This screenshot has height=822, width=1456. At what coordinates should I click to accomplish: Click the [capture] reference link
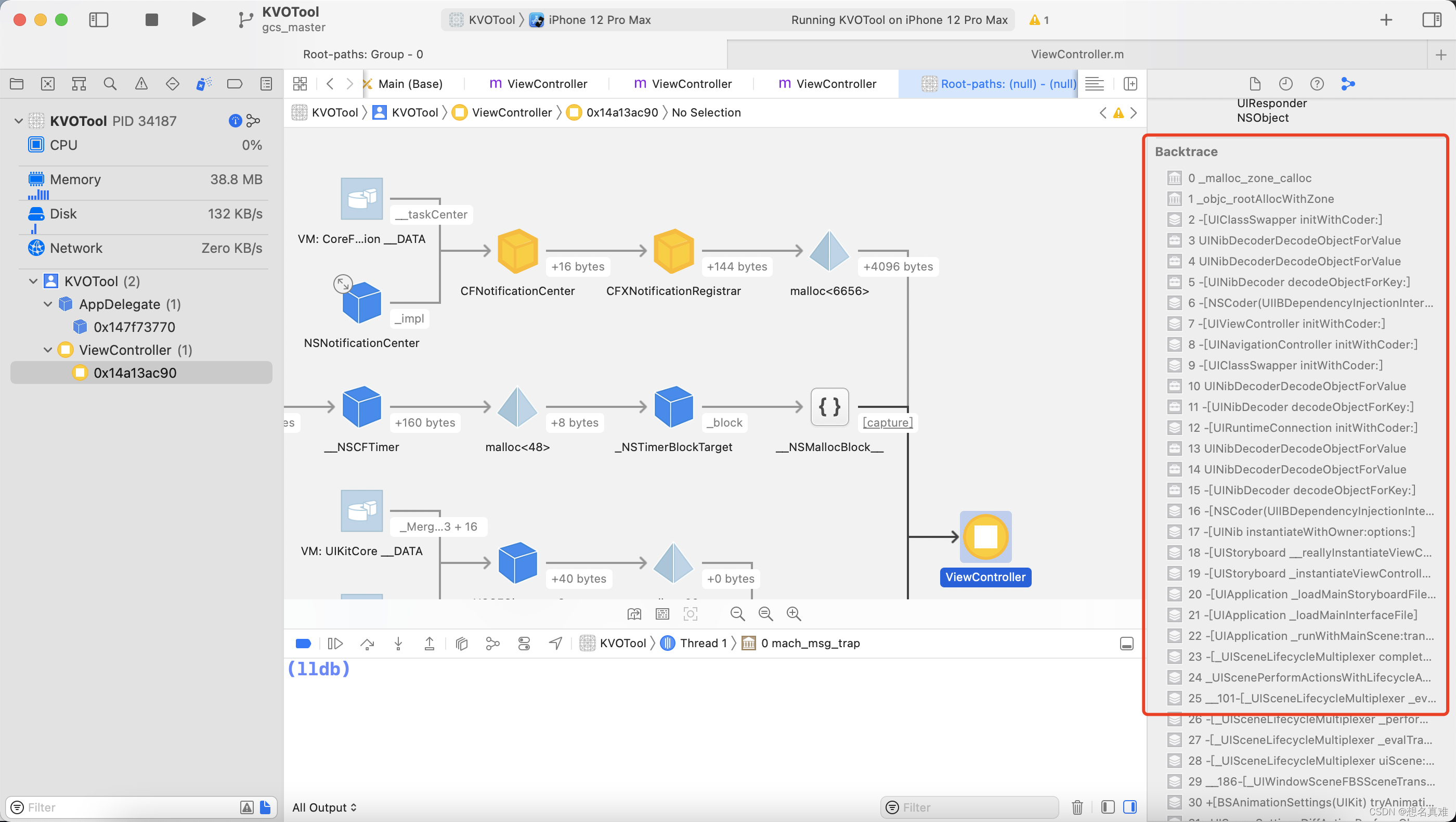point(888,423)
